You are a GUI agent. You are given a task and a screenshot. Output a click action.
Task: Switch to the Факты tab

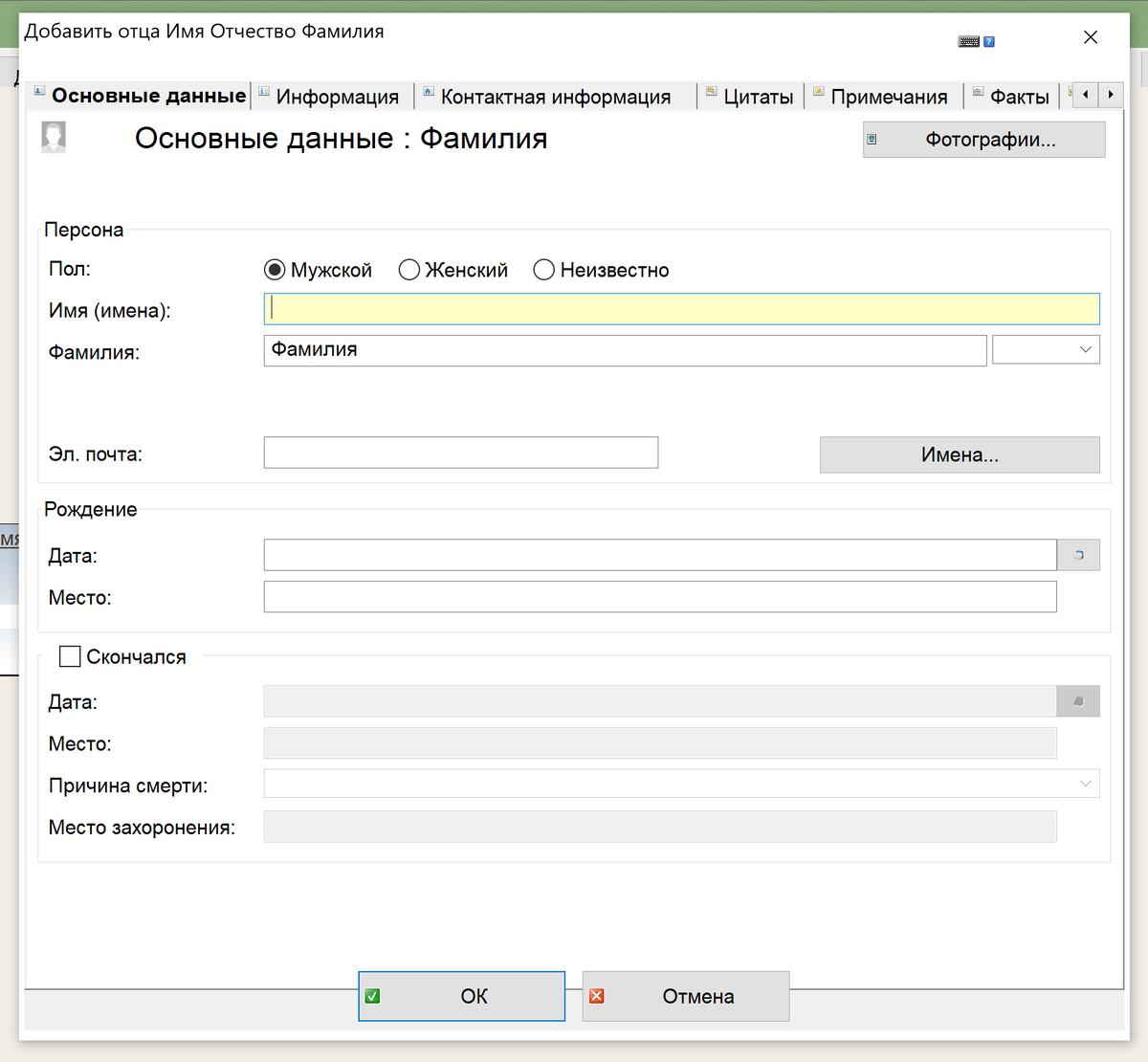click(x=1011, y=96)
